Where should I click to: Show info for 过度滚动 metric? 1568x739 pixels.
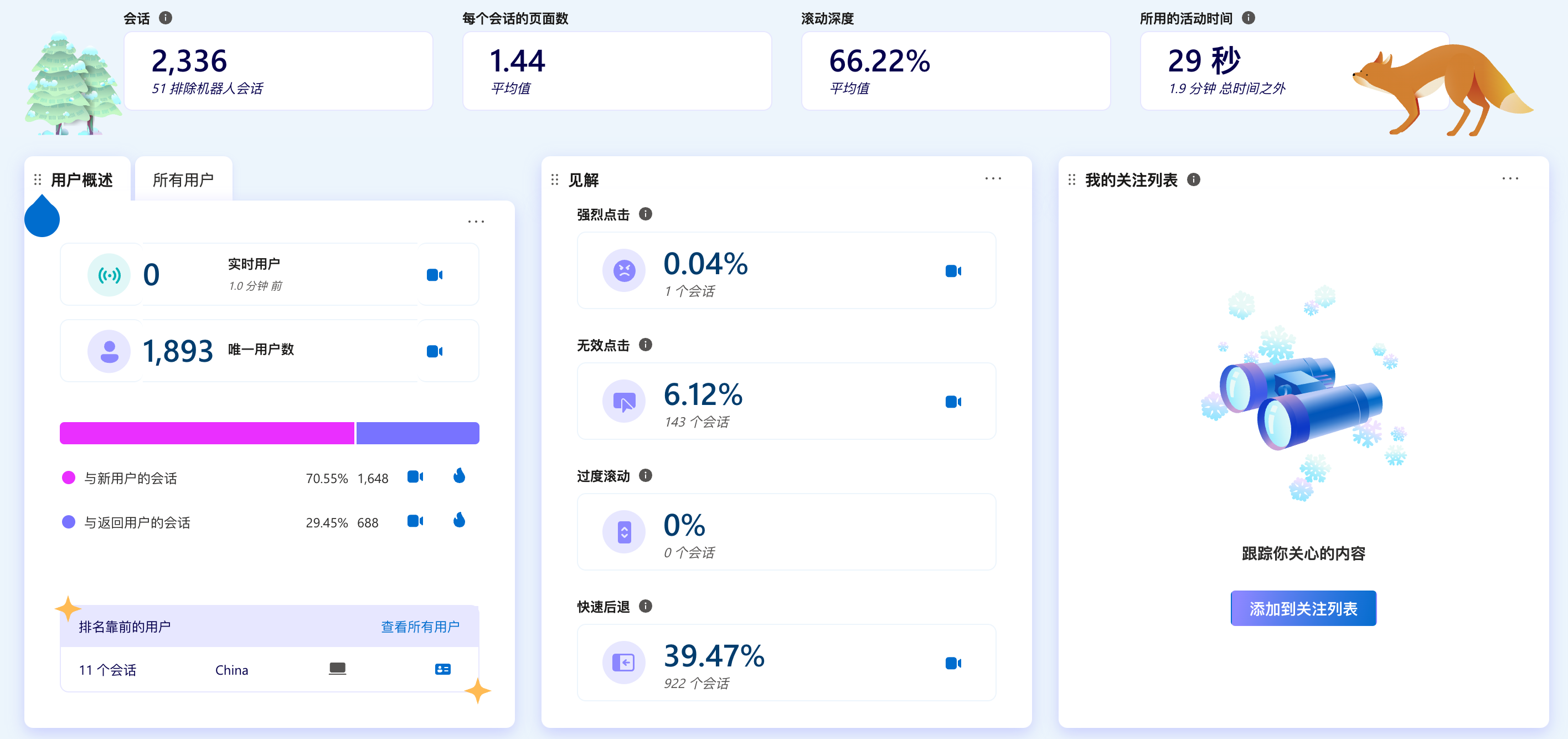pyautogui.click(x=645, y=475)
